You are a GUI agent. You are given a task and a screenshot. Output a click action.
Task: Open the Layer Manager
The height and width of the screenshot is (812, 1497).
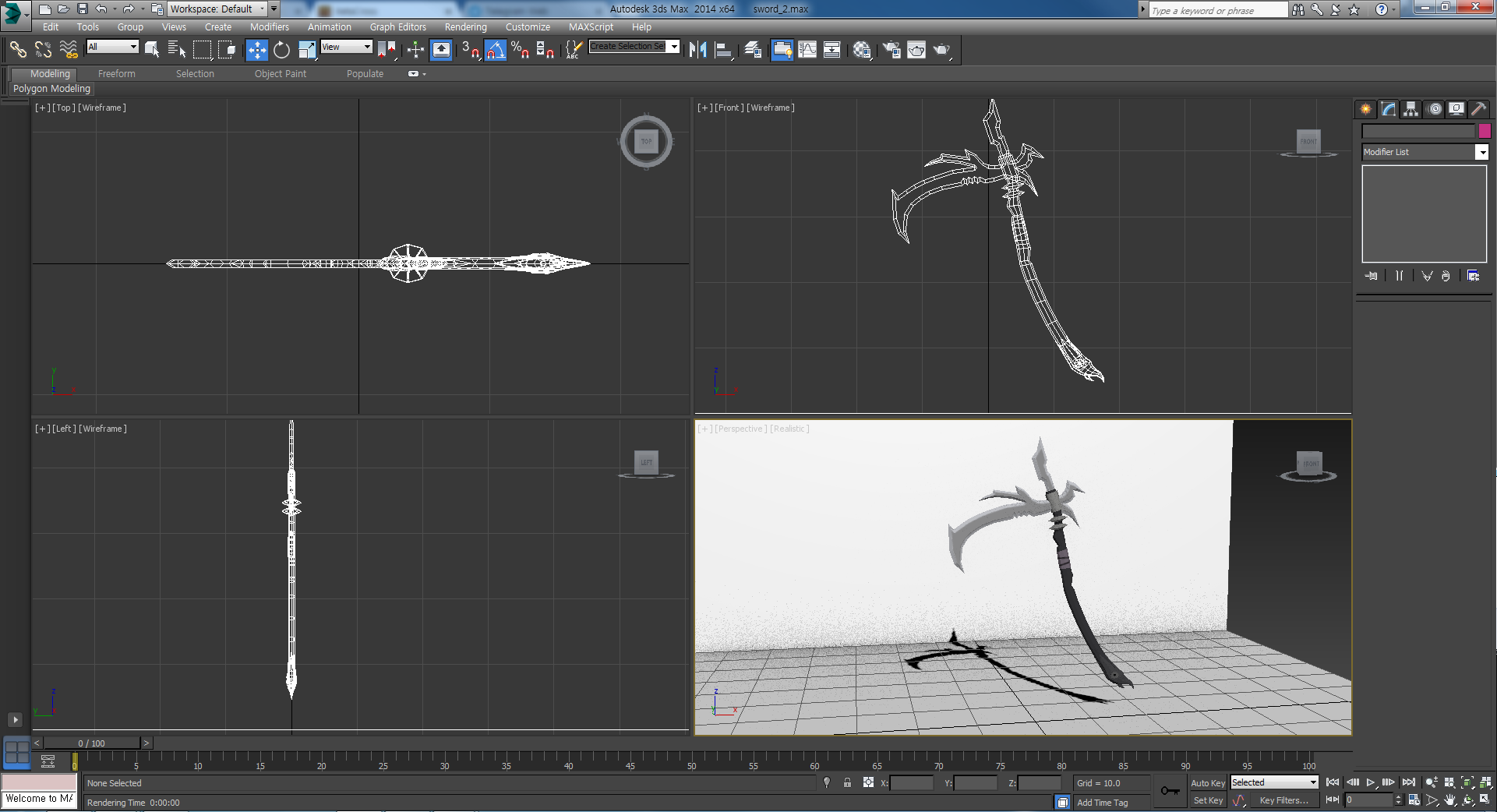pyautogui.click(x=752, y=50)
